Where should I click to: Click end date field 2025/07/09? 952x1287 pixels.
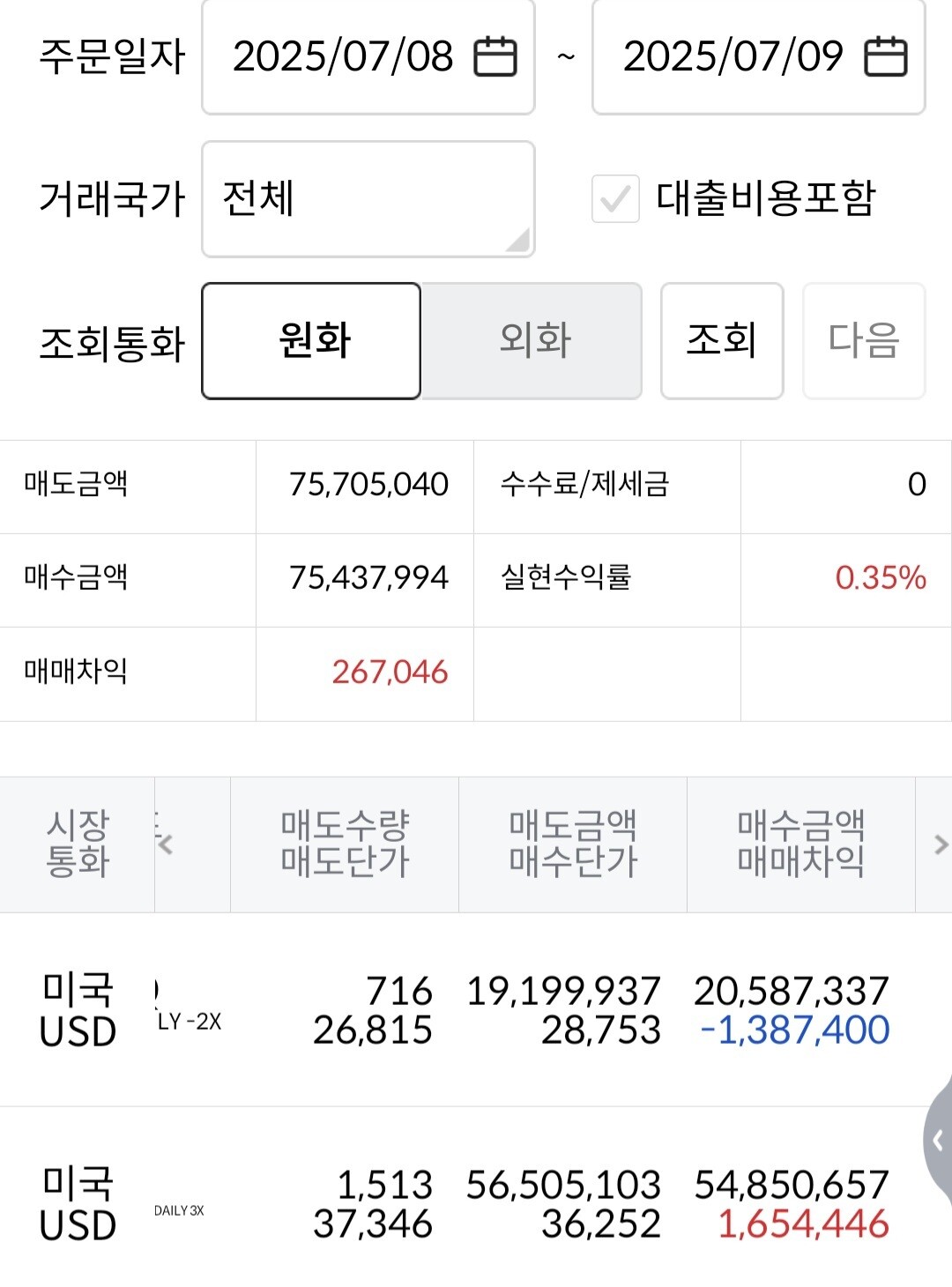(x=733, y=57)
